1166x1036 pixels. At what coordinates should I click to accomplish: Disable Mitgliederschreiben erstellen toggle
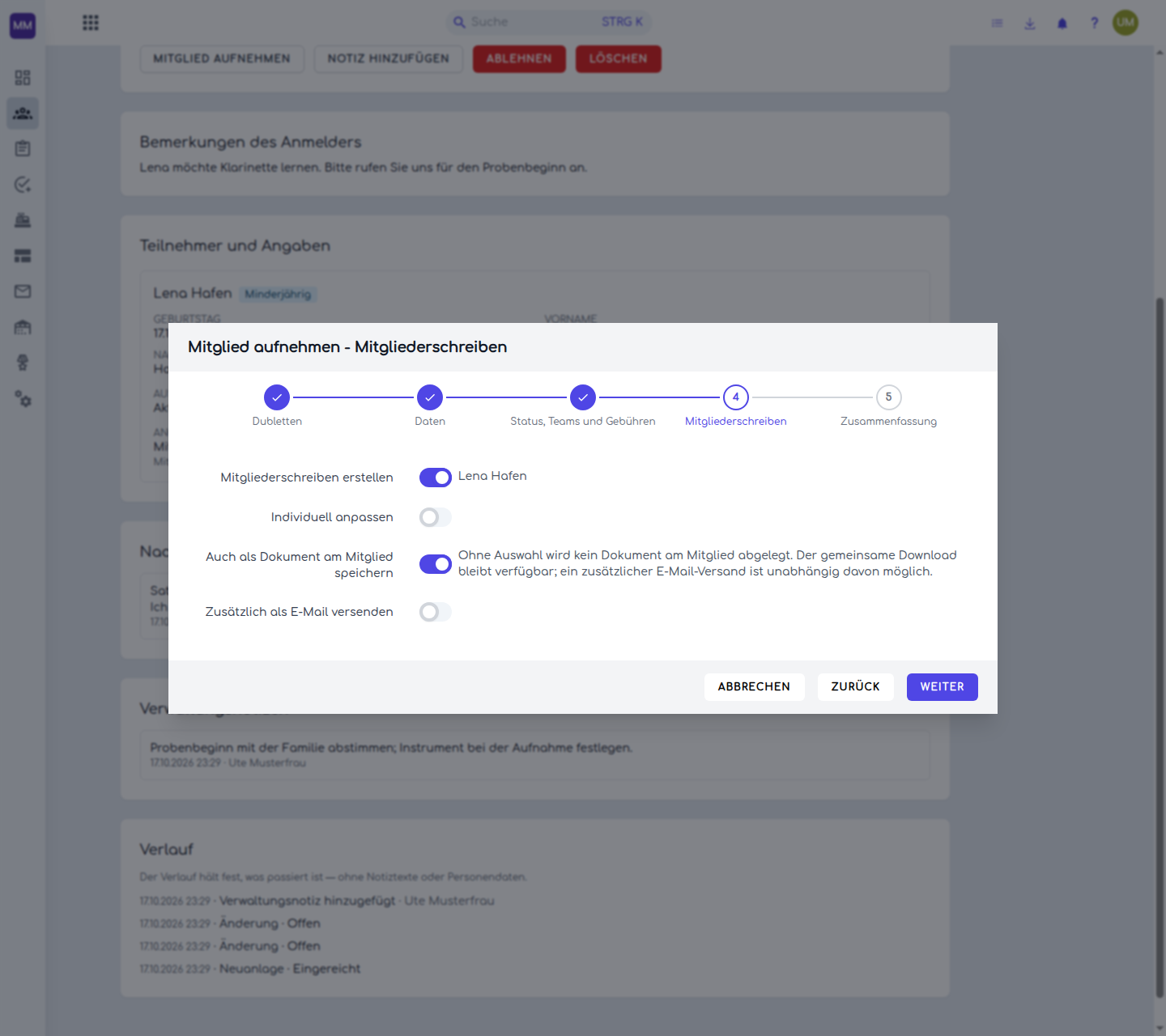pyautogui.click(x=436, y=478)
